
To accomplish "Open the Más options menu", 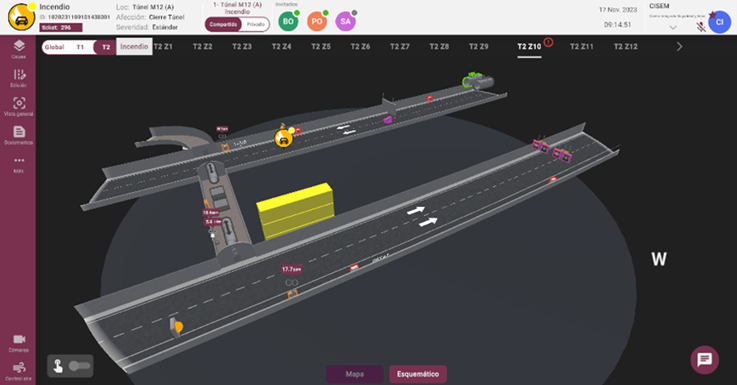I will (x=18, y=164).
